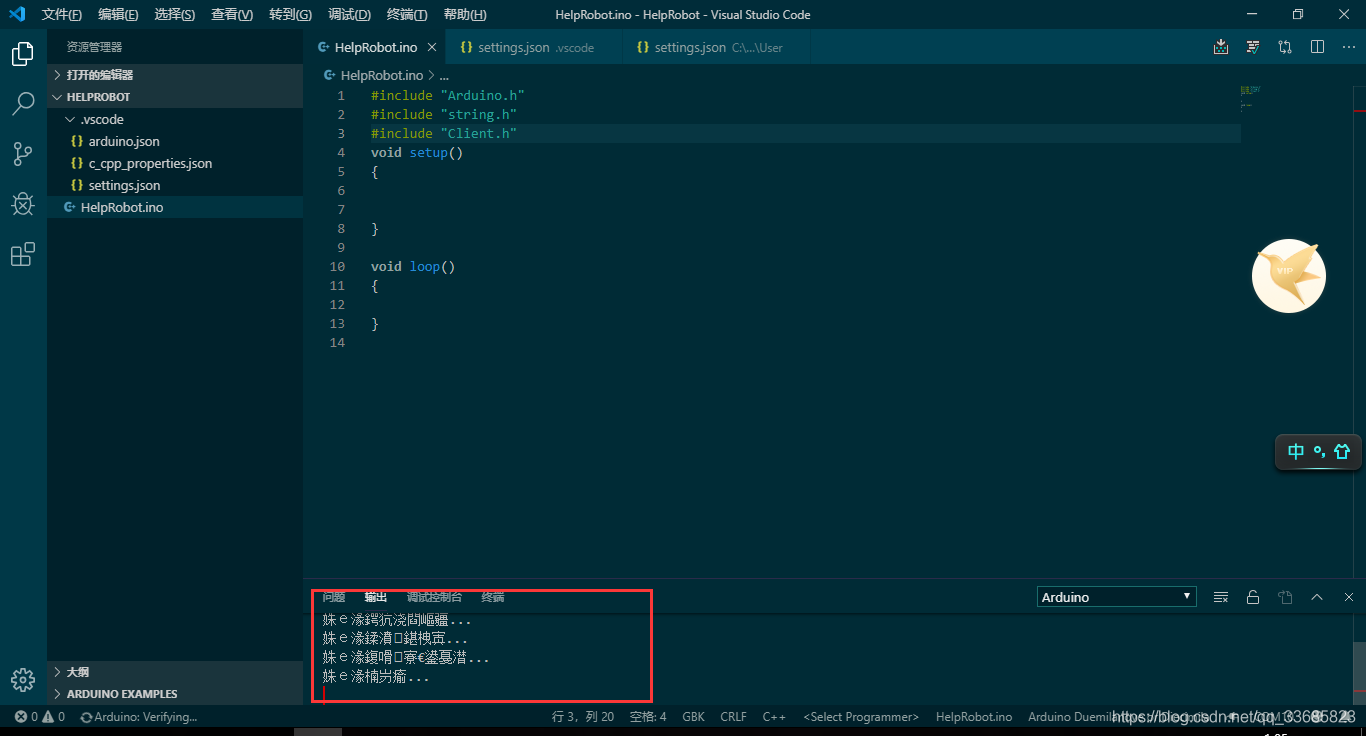This screenshot has width=1366, height=736.
Task: Click Arduino: Verifying... status item
Action: click(x=139, y=716)
